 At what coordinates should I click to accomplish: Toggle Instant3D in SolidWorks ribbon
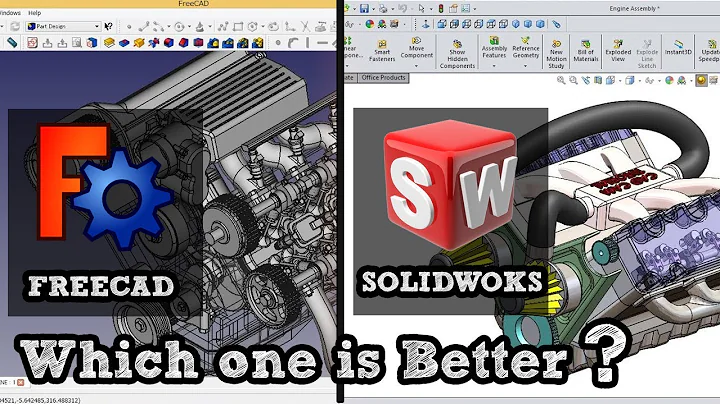(x=678, y=46)
